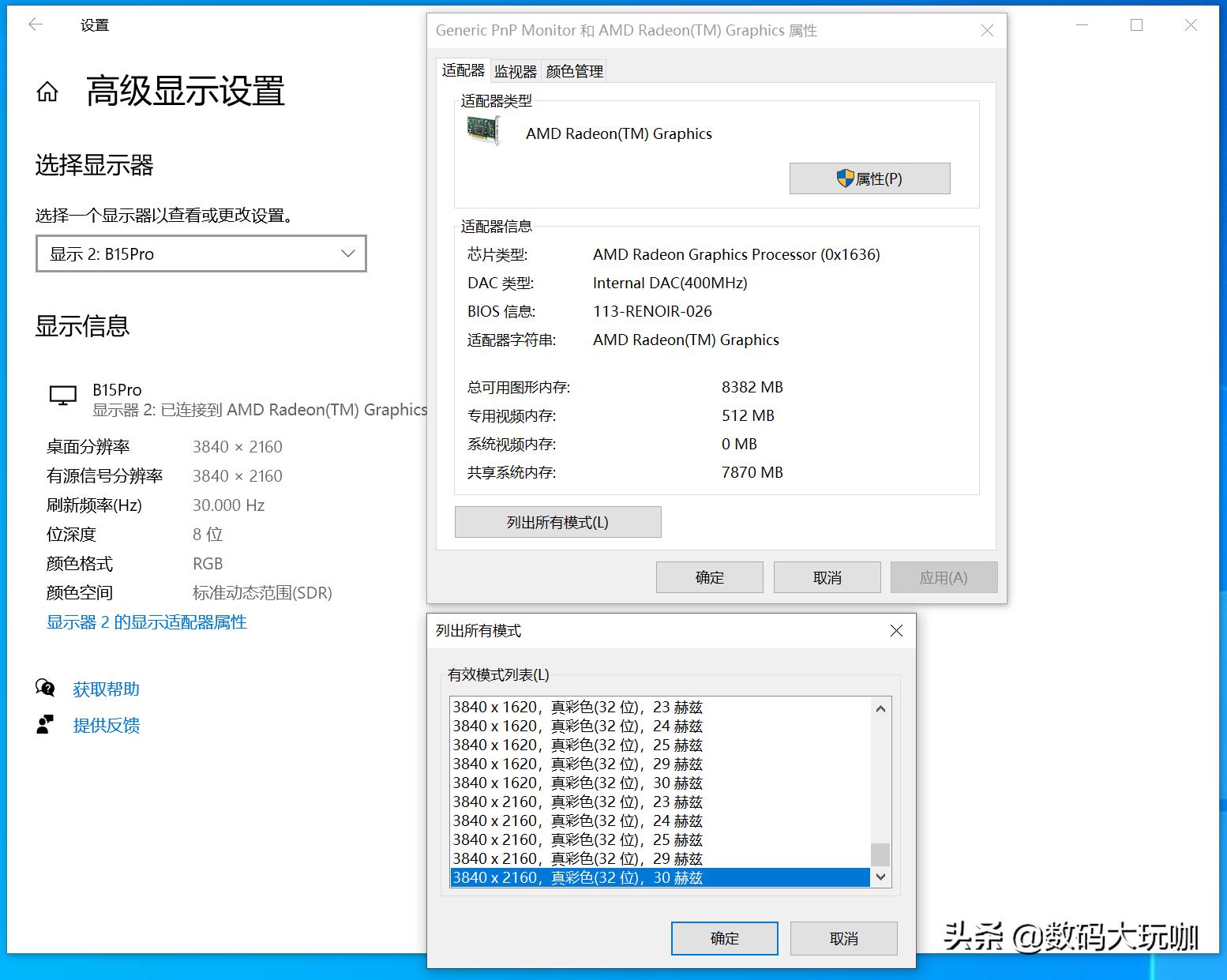The height and width of the screenshot is (980, 1227).
Task: Click the person icon next to 提供反馈
Action: [45, 723]
